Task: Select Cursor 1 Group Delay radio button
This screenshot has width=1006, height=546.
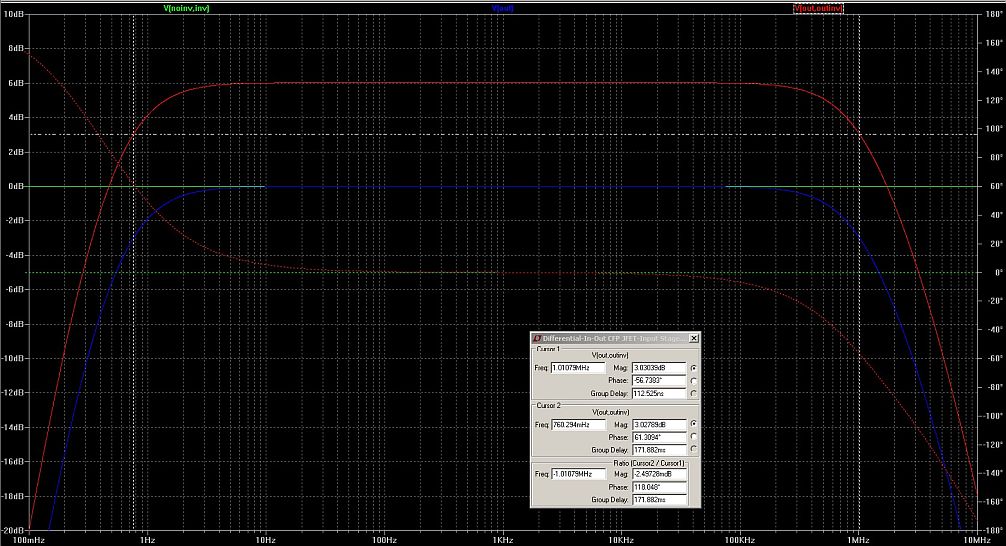Action: 694,393
